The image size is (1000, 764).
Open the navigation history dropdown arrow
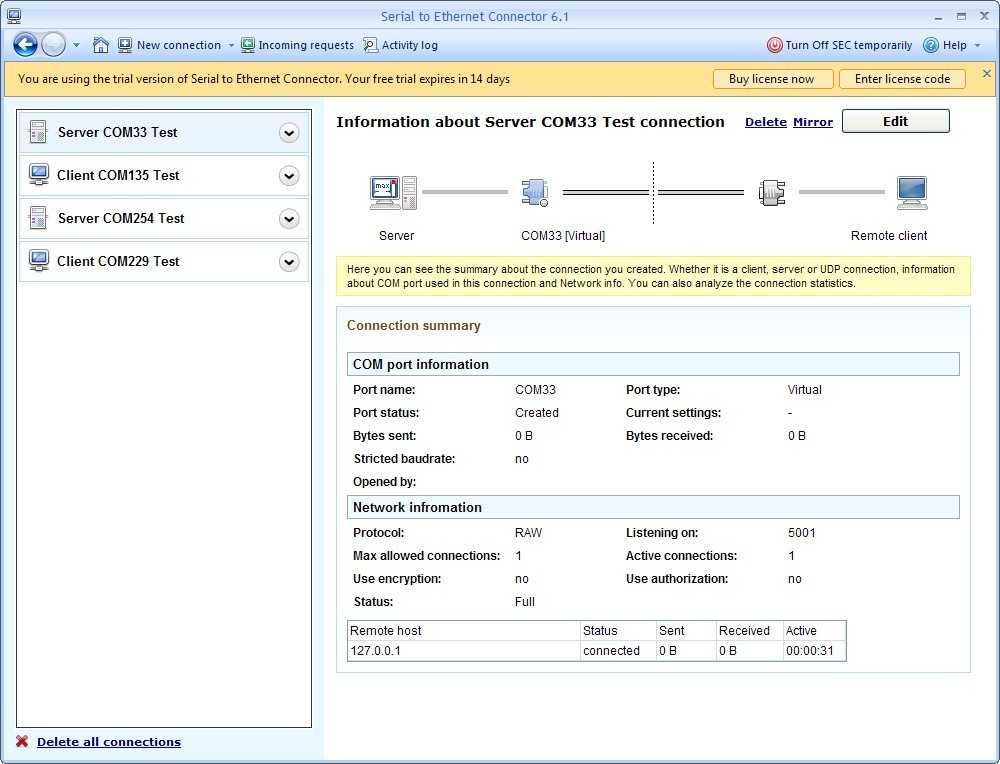[x=77, y=45]
